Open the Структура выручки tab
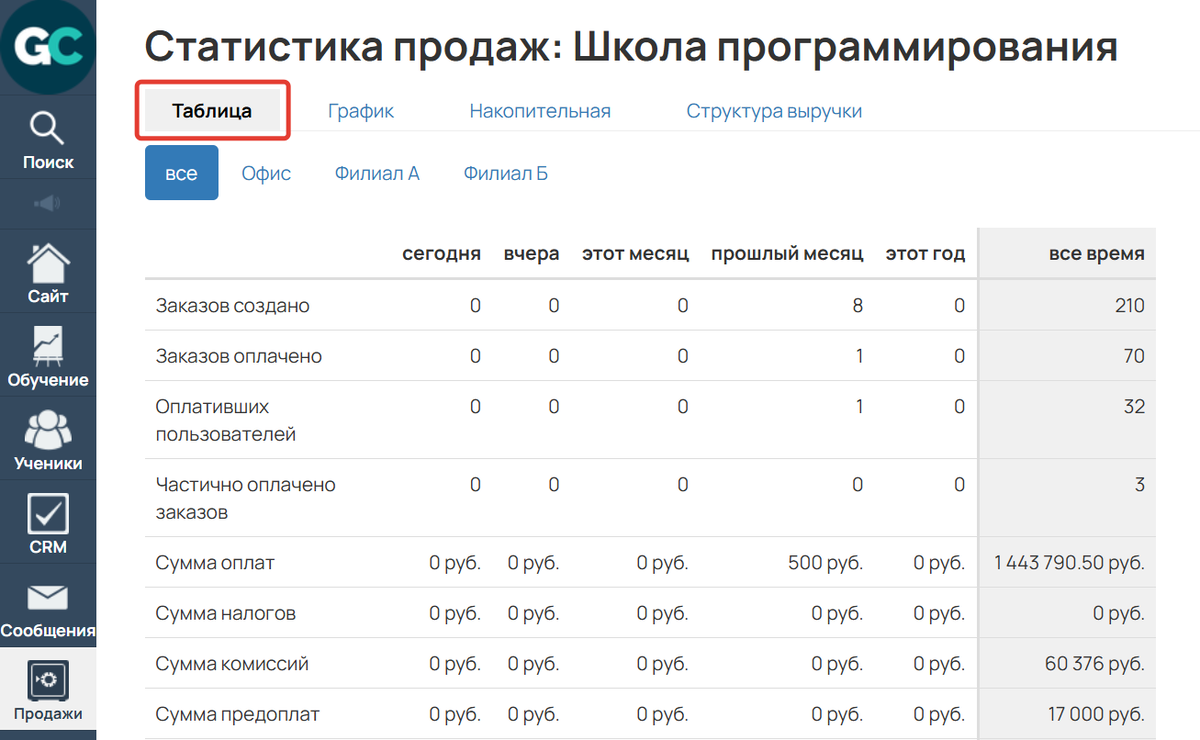 point(774,110)
